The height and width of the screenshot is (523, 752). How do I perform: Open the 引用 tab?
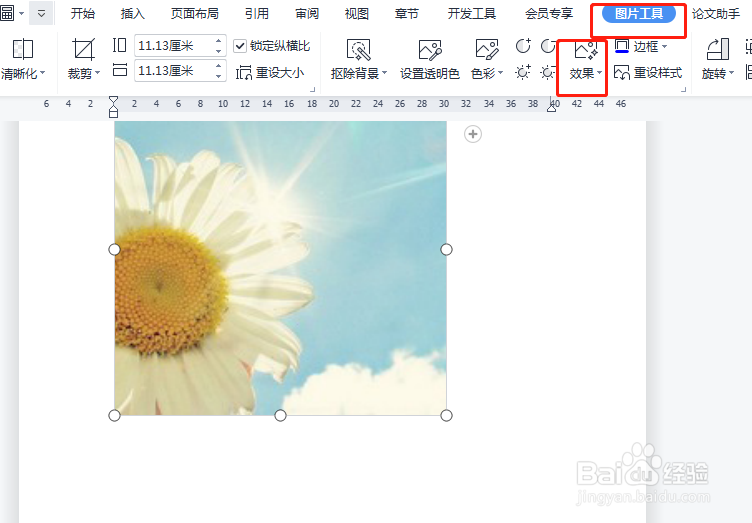[257, 13]
